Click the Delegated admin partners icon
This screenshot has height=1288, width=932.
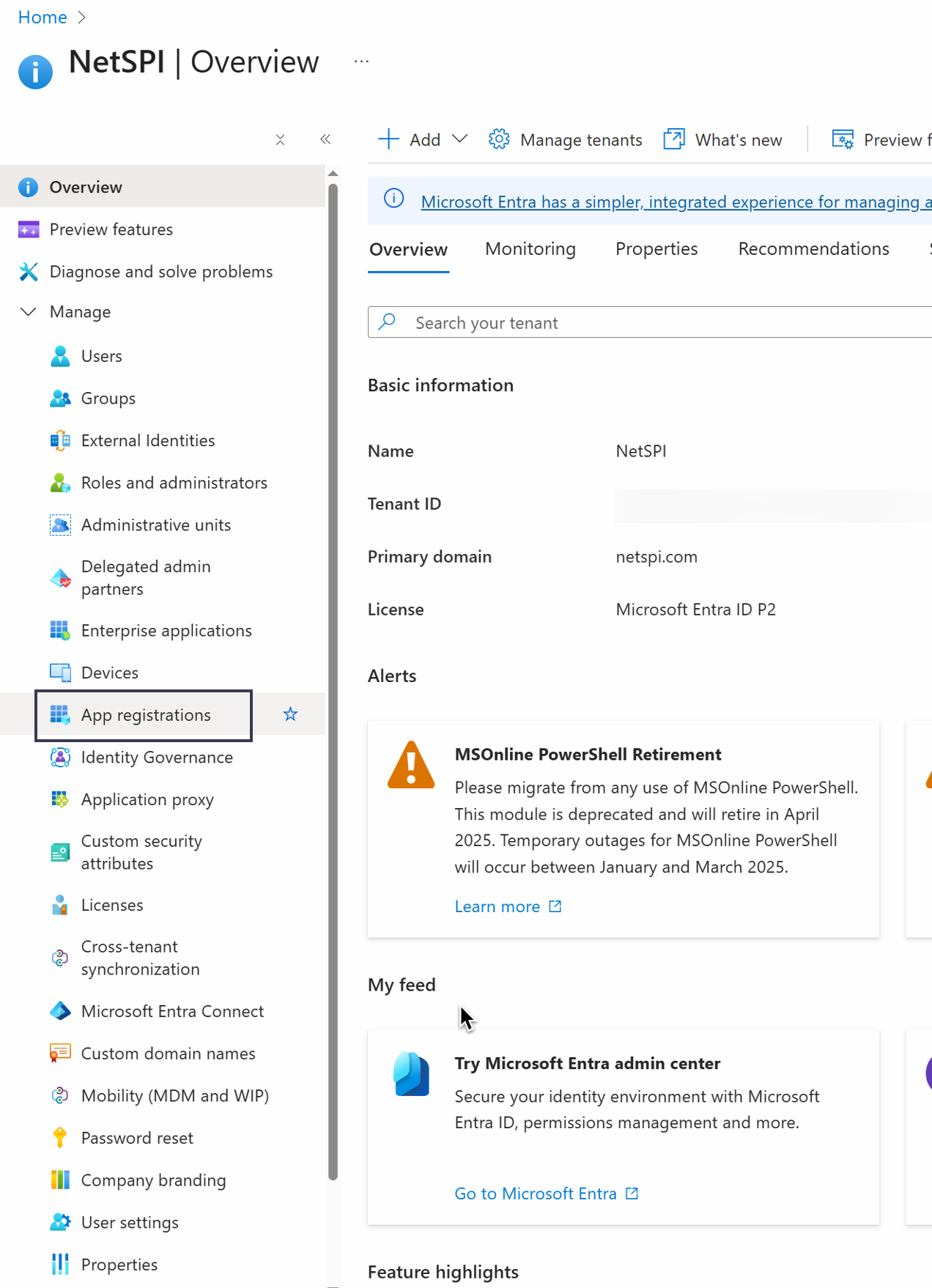(60, 578)
